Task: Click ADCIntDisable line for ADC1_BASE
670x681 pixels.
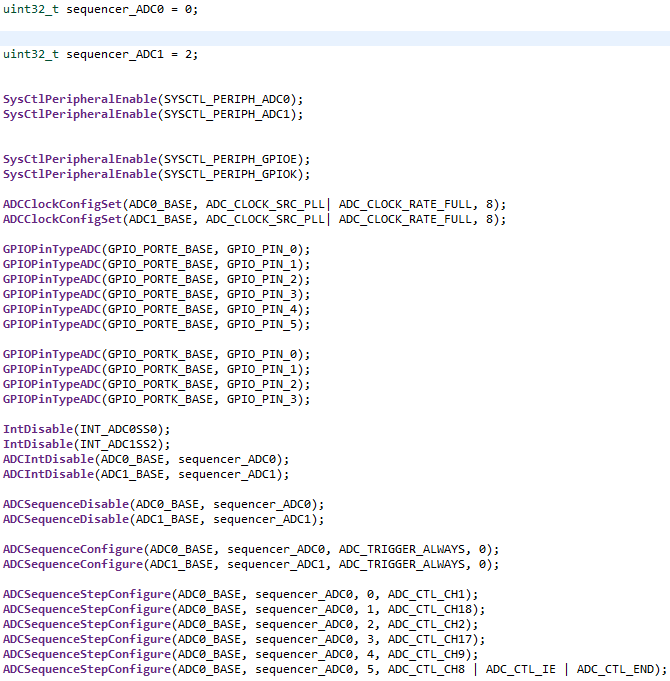Action: (x=146, y=474)
